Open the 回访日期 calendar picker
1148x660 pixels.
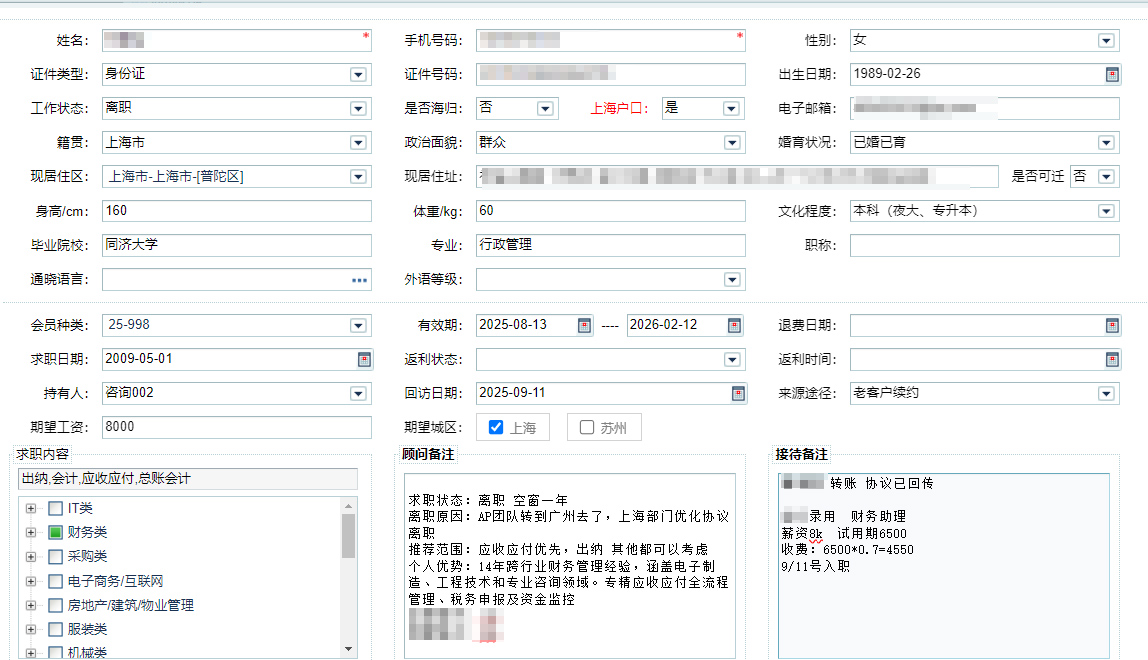(x=738, y=393)
